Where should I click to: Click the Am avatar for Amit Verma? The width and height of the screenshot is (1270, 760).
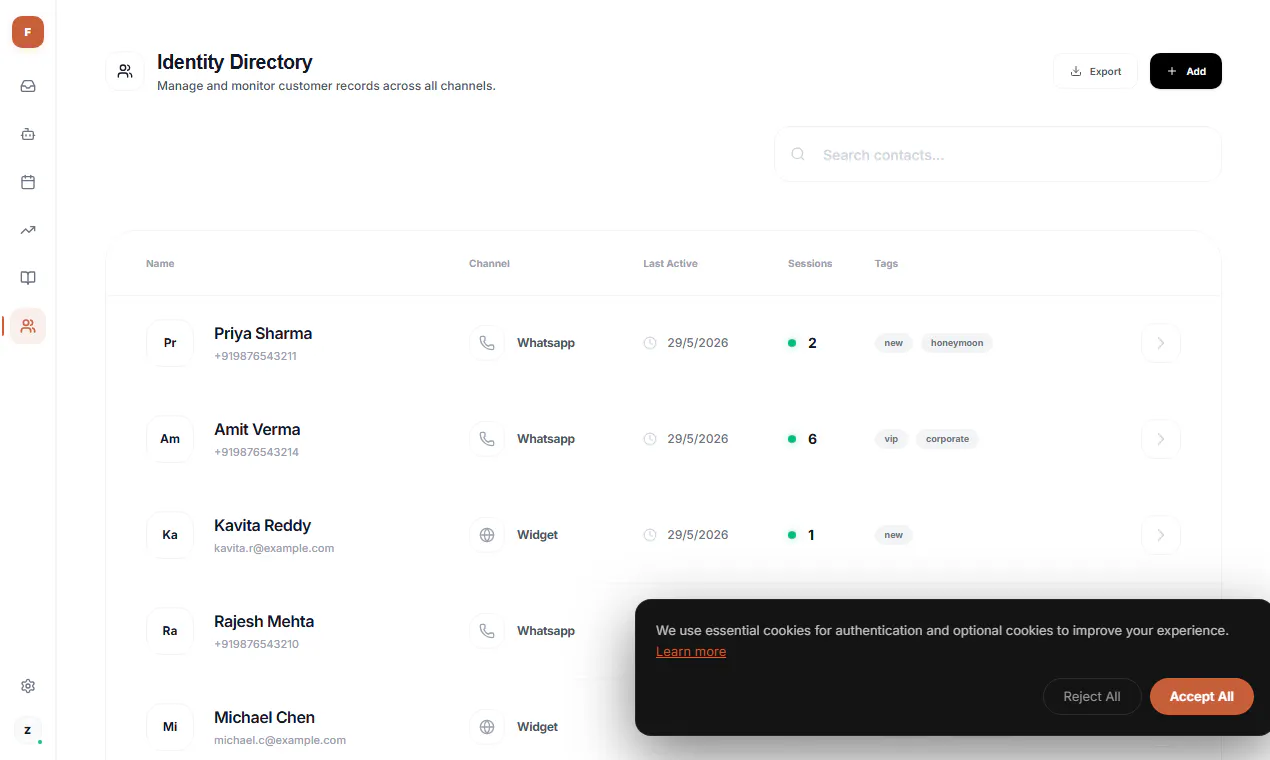[x=170, y=439]
